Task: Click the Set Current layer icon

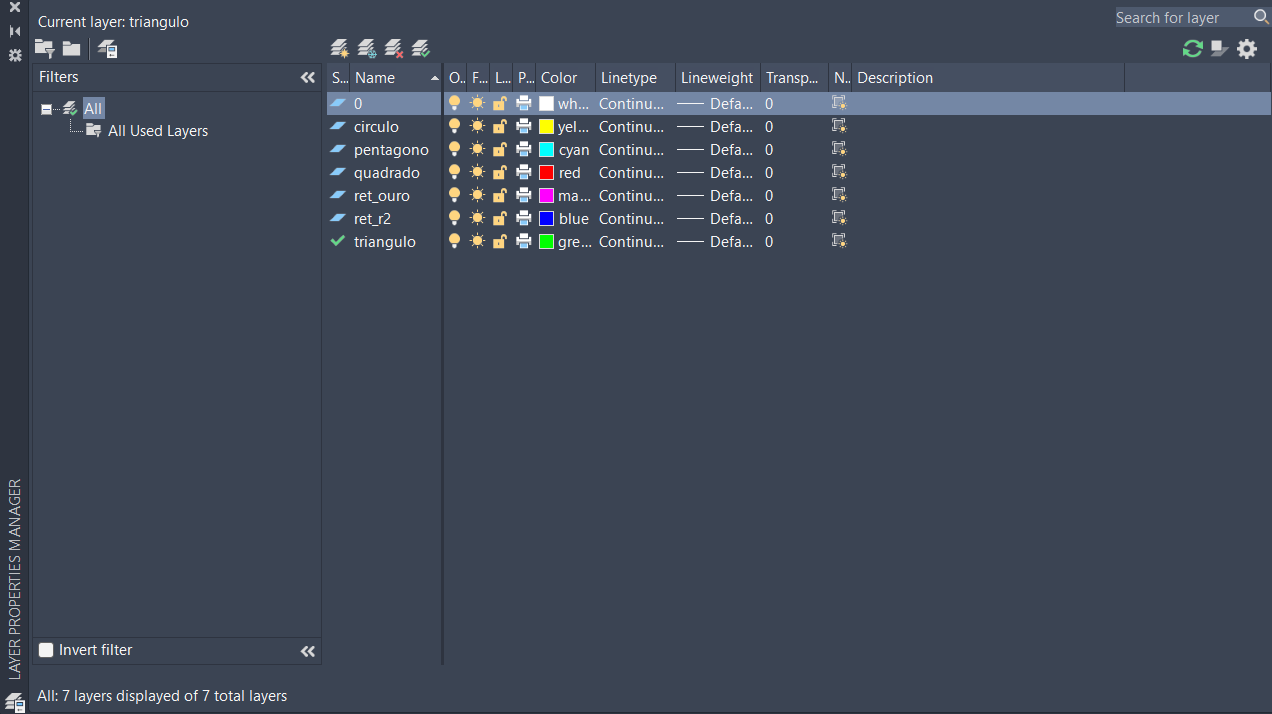Action: (421, 48)
